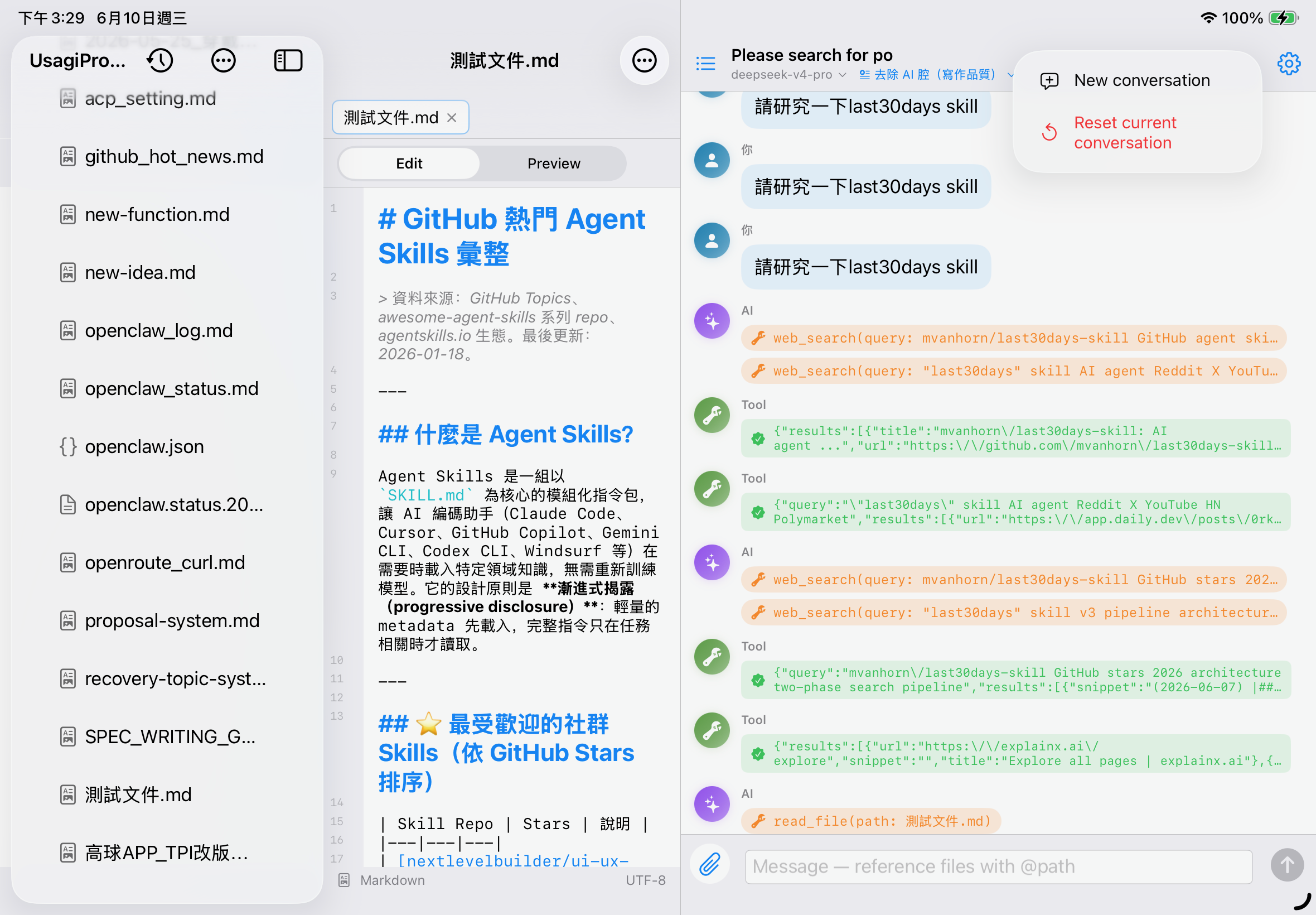Close the 測試文件.md tab
1316x915 pixels.
coord(452,118)
